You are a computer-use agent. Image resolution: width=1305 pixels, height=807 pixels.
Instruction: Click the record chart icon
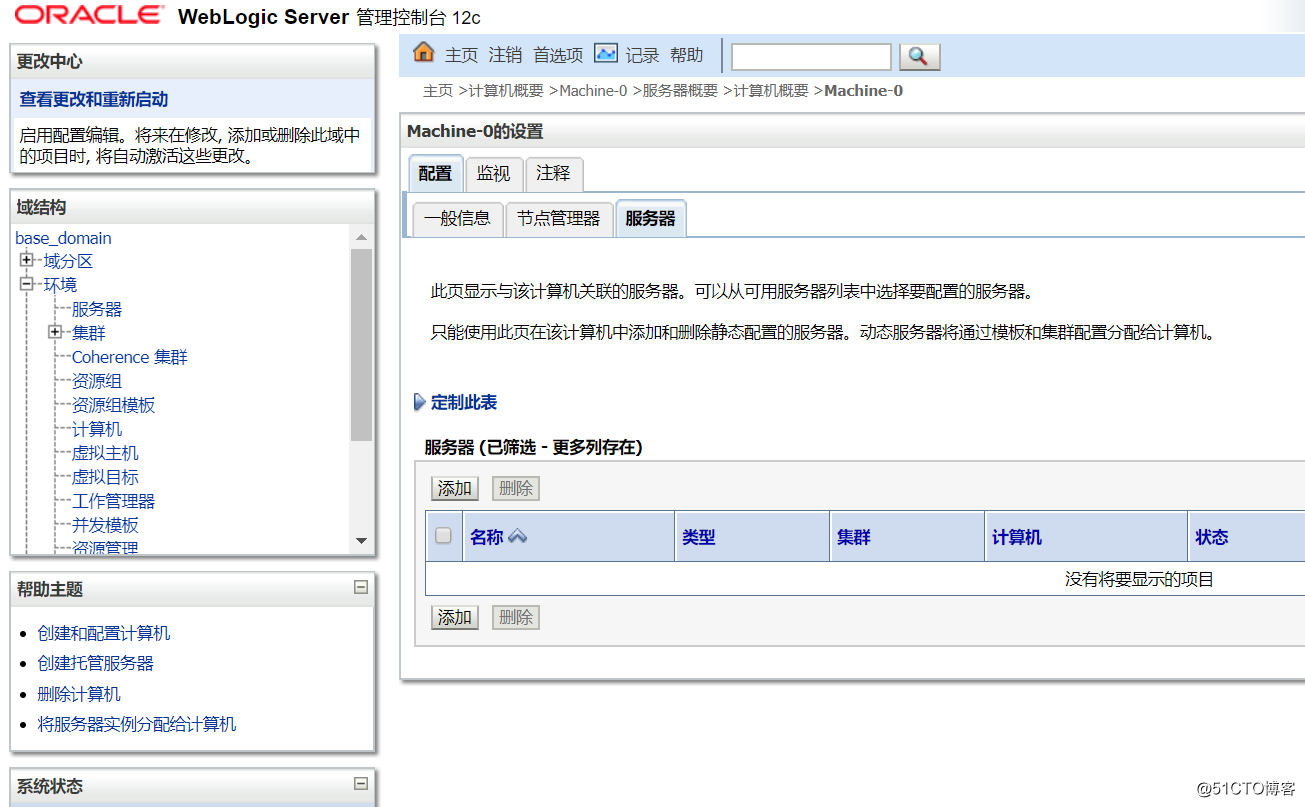coord(606,53)
